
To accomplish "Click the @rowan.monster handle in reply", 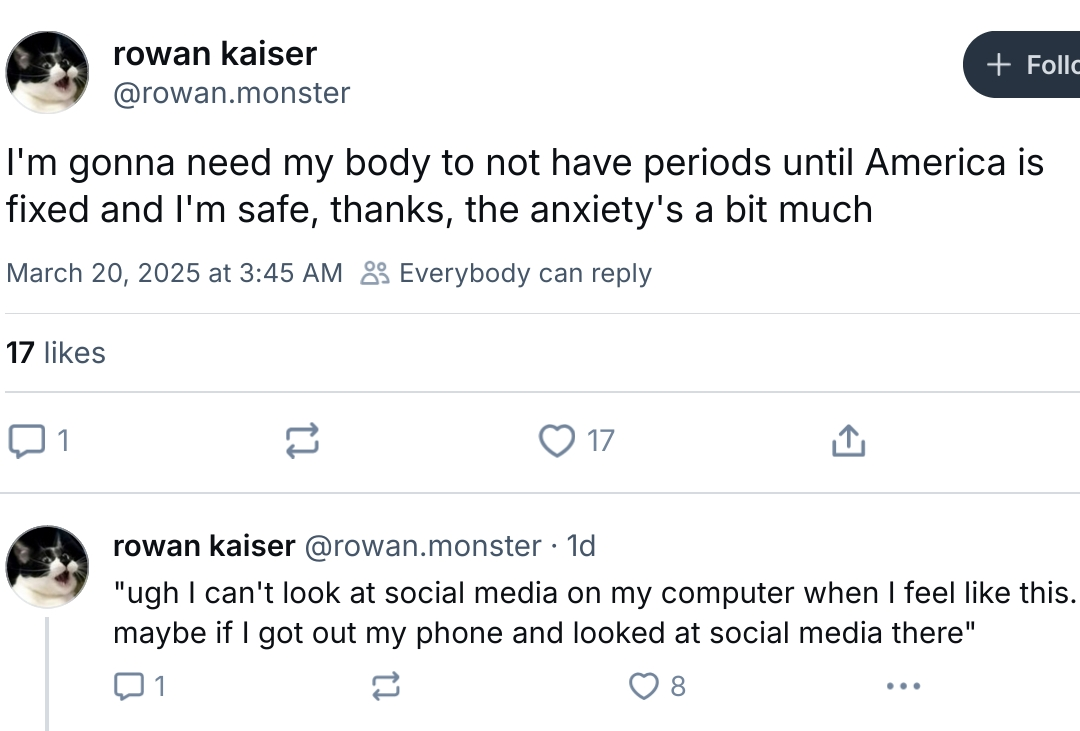I will point(422,546).
